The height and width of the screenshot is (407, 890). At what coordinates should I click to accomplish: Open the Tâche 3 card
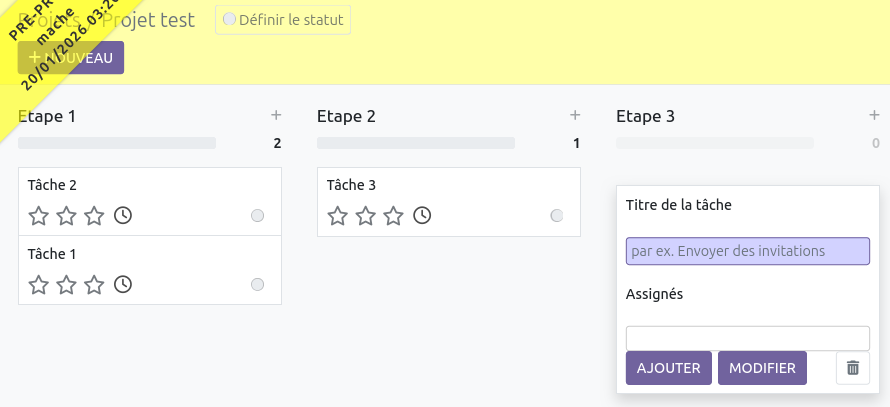448,186
